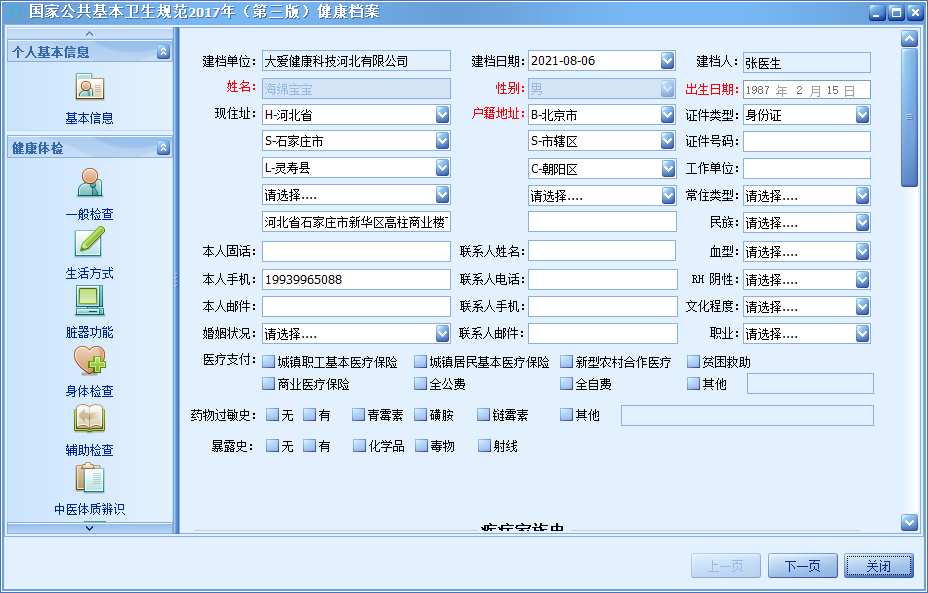Expand the 民族 selection dropdown
The image size is (928, 593).
862,224
